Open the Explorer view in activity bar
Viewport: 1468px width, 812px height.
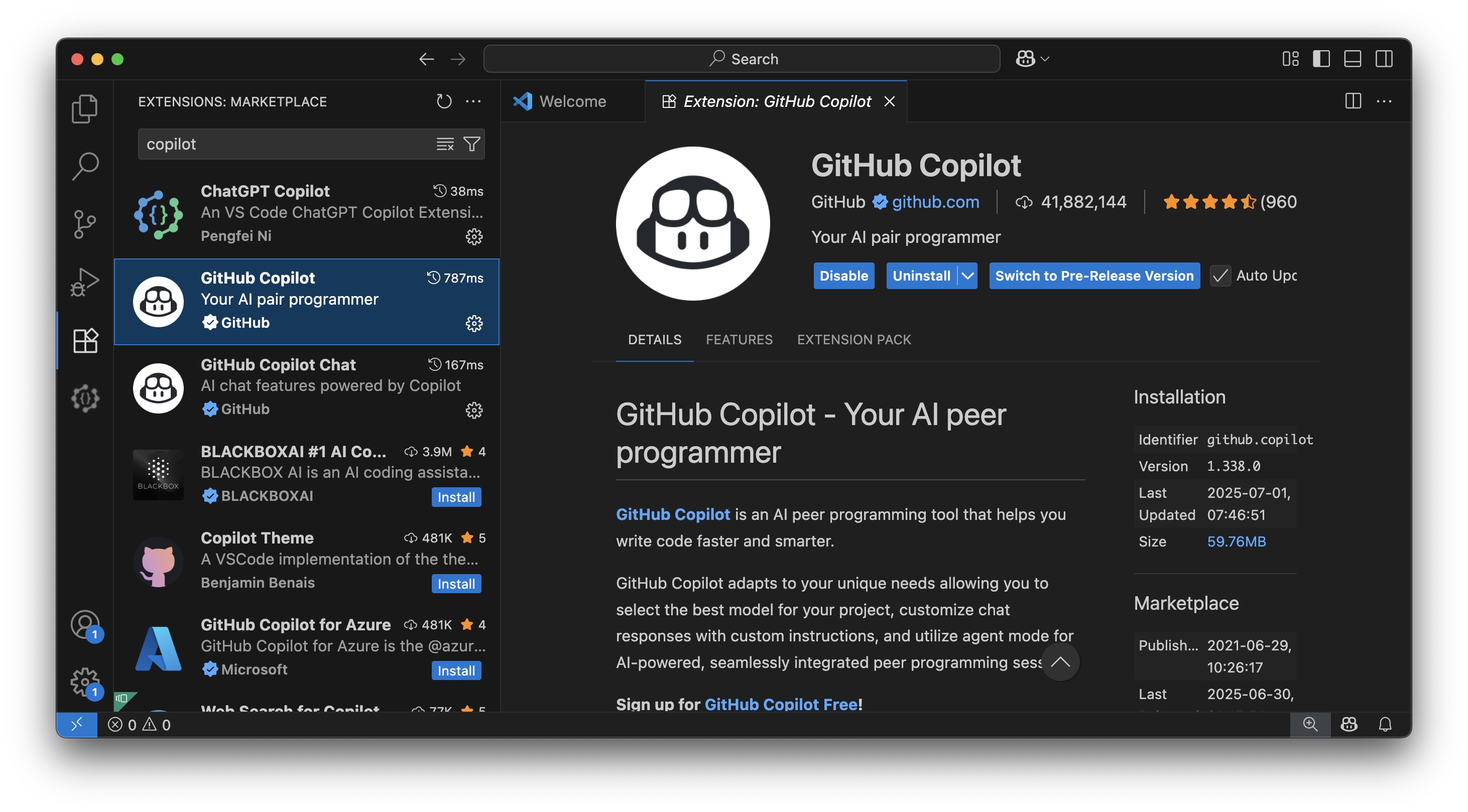85,108
